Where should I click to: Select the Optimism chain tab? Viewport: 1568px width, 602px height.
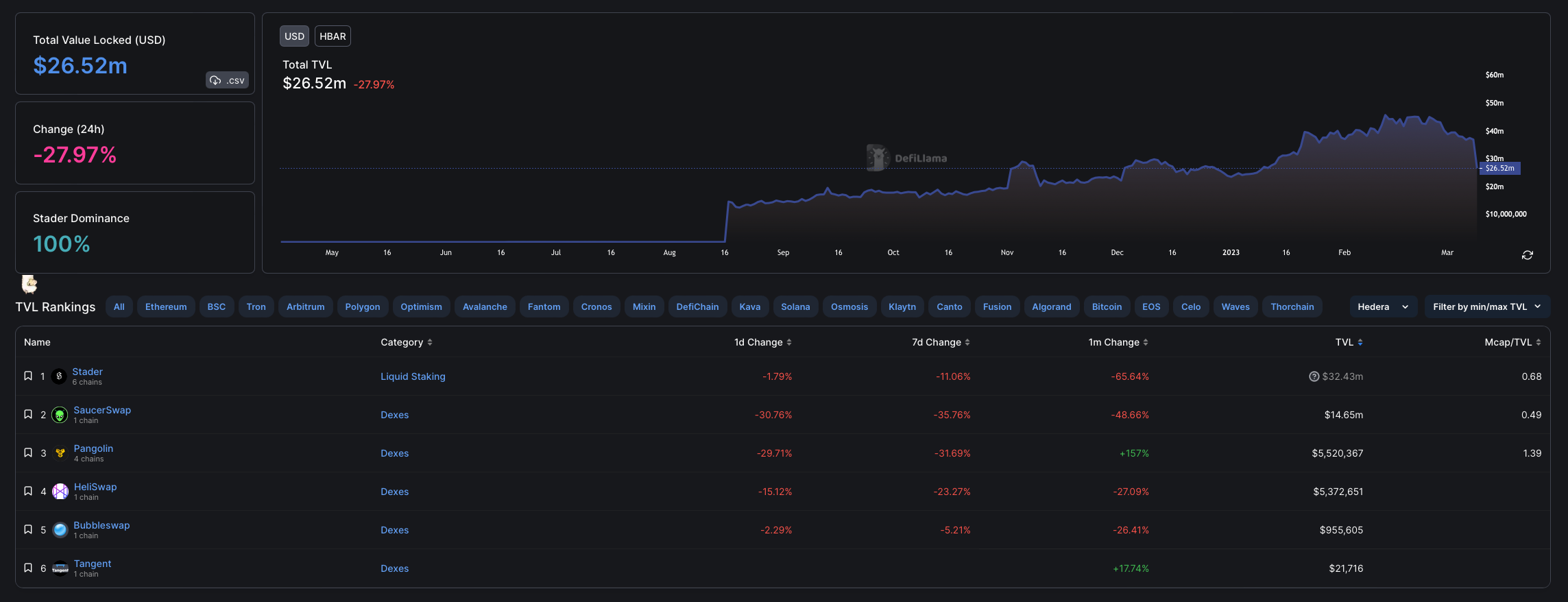(x=421, y=306)
